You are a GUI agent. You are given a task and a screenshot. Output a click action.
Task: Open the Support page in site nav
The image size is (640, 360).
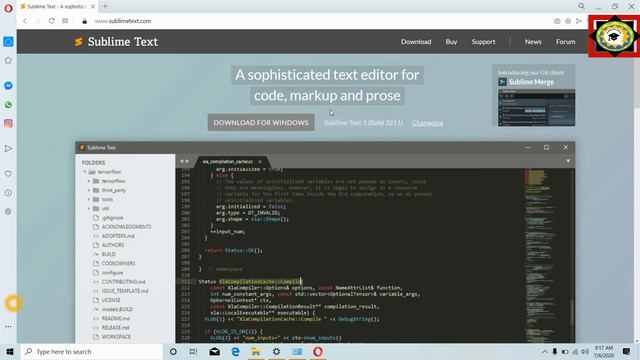point(483,42)
